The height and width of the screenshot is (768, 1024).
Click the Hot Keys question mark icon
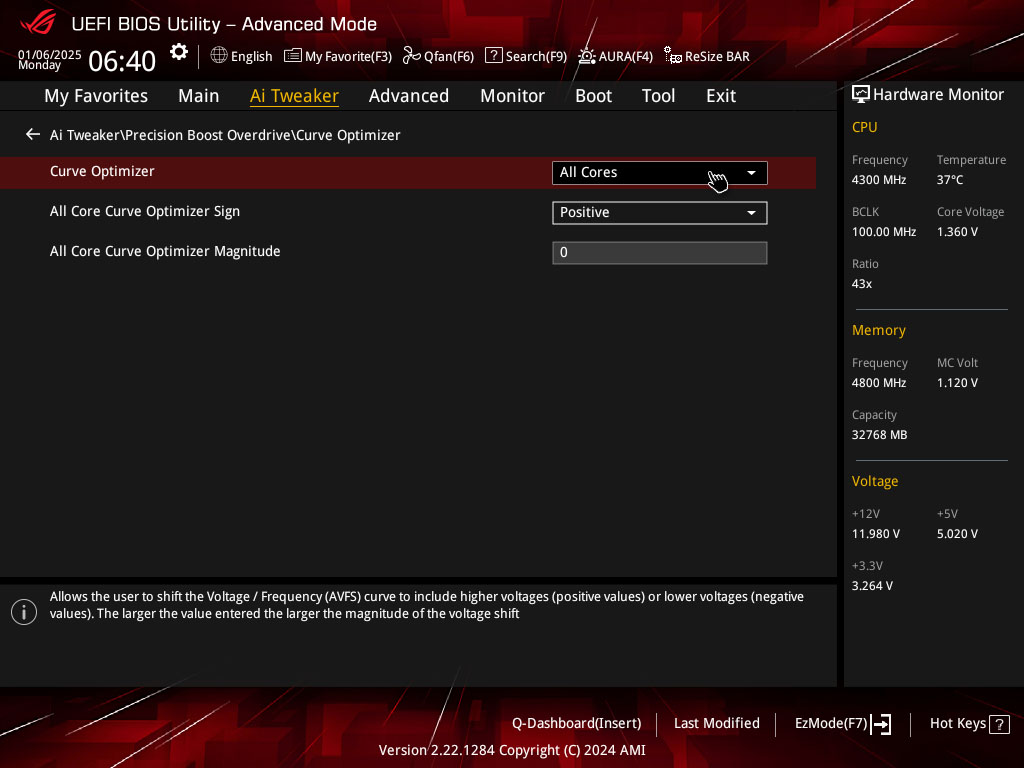(999, 724)
